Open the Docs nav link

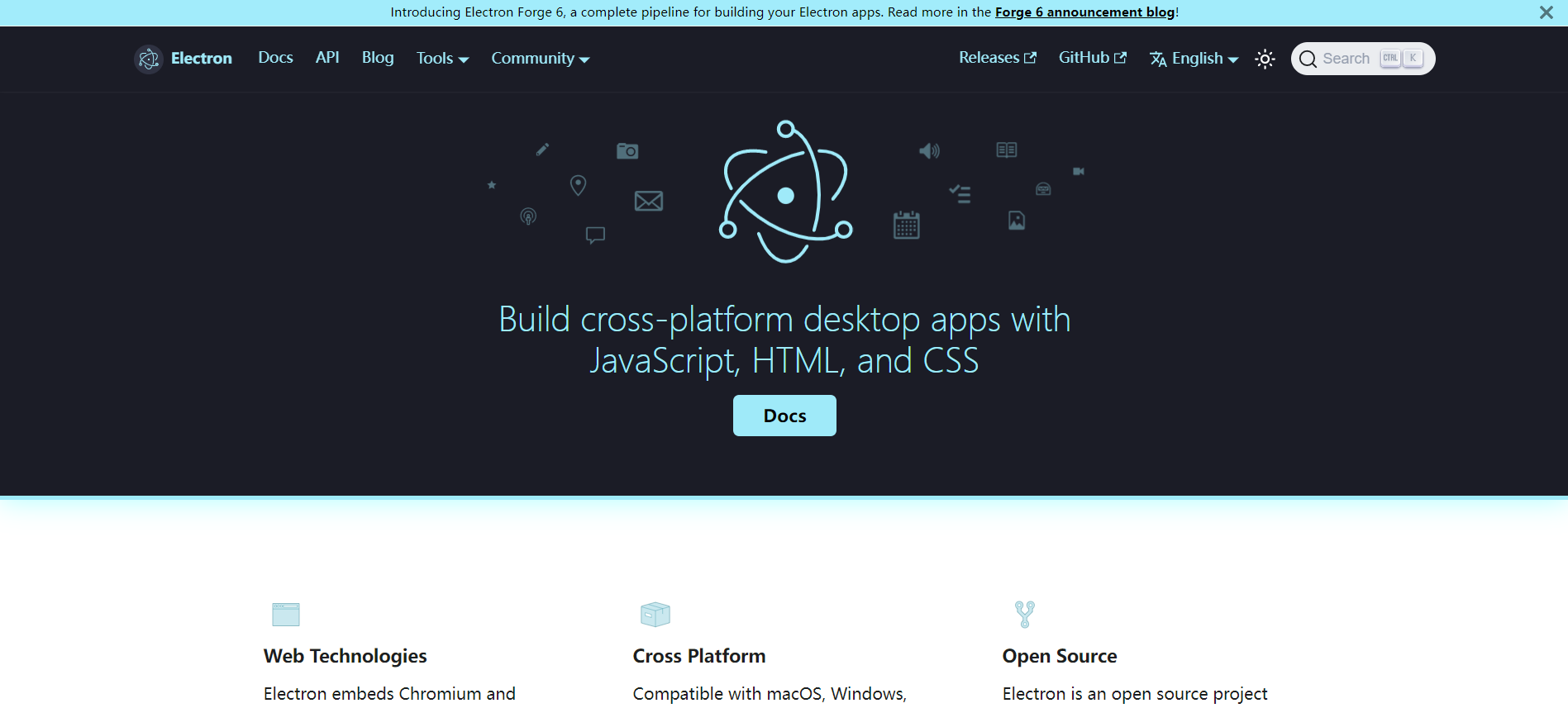(275, 58)
